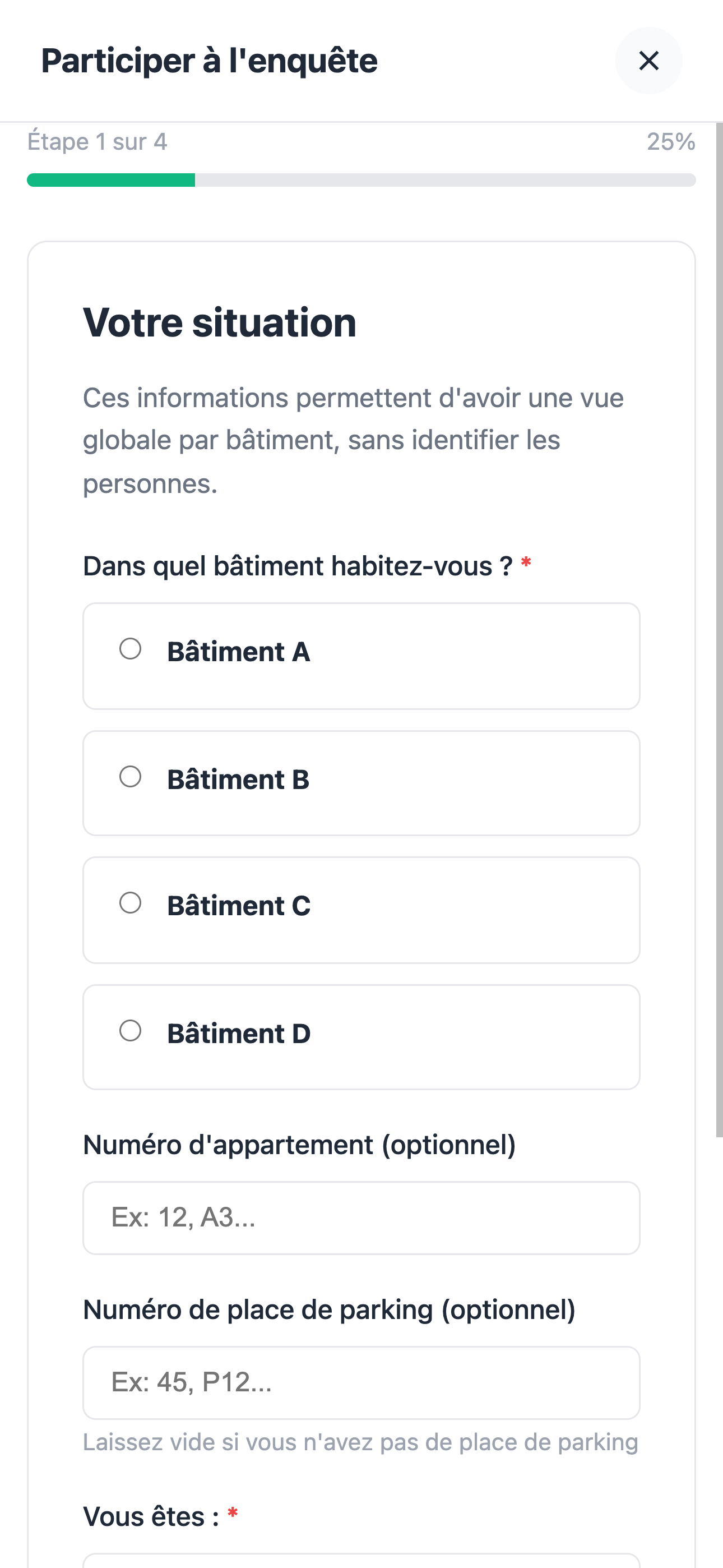Click into the parking space number field
The width and height of the screenshot is (723, 1568).
(x=361, y=1383)
